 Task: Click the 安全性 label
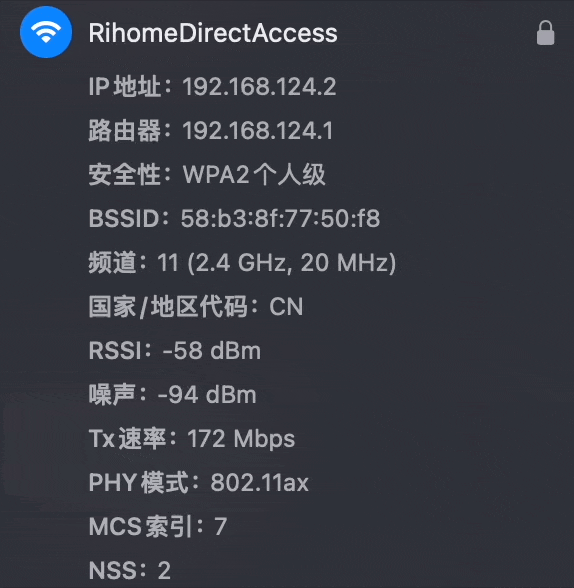point(125,175)
